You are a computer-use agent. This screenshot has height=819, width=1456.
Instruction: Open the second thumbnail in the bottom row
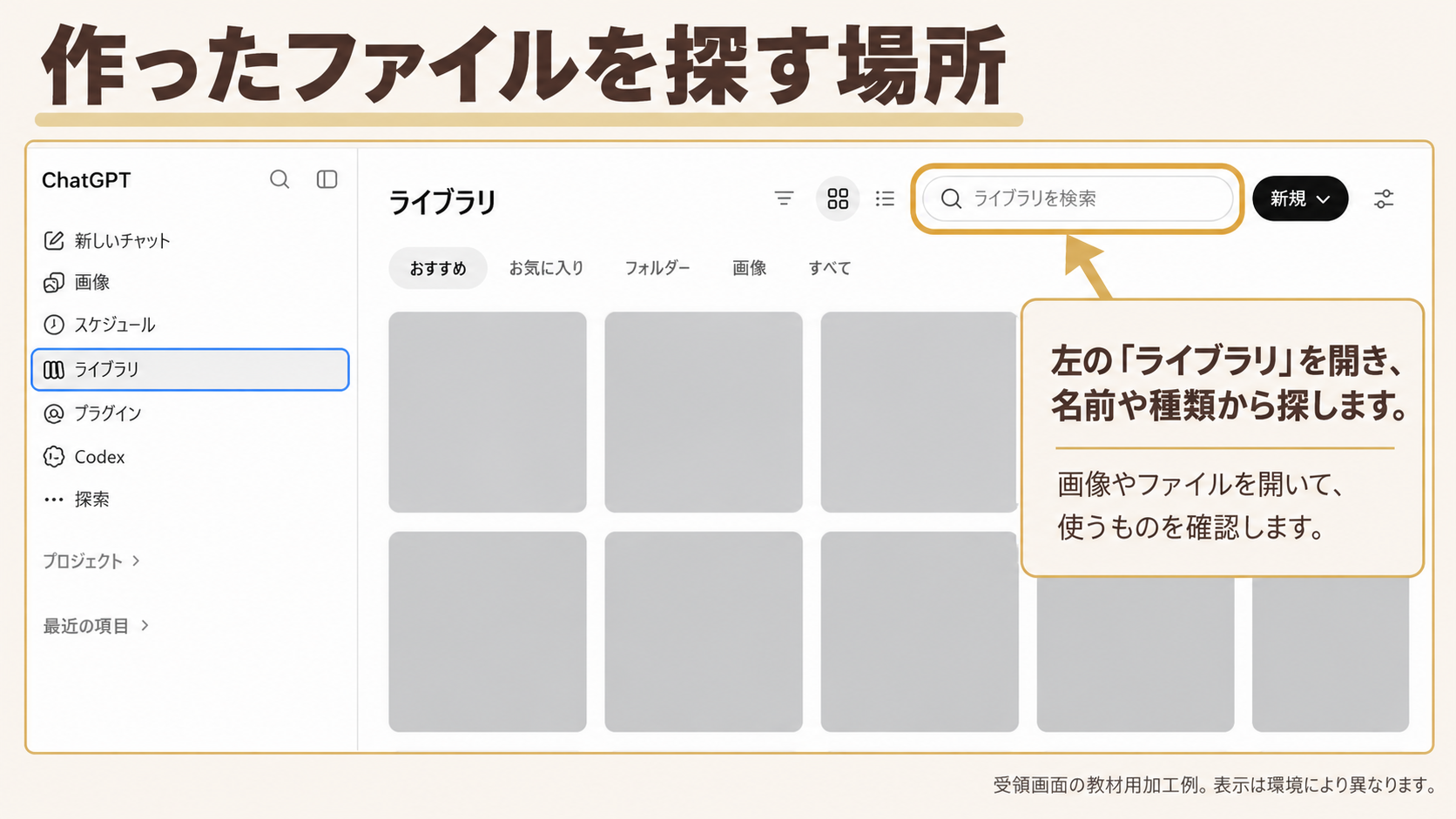pos(704,632)
